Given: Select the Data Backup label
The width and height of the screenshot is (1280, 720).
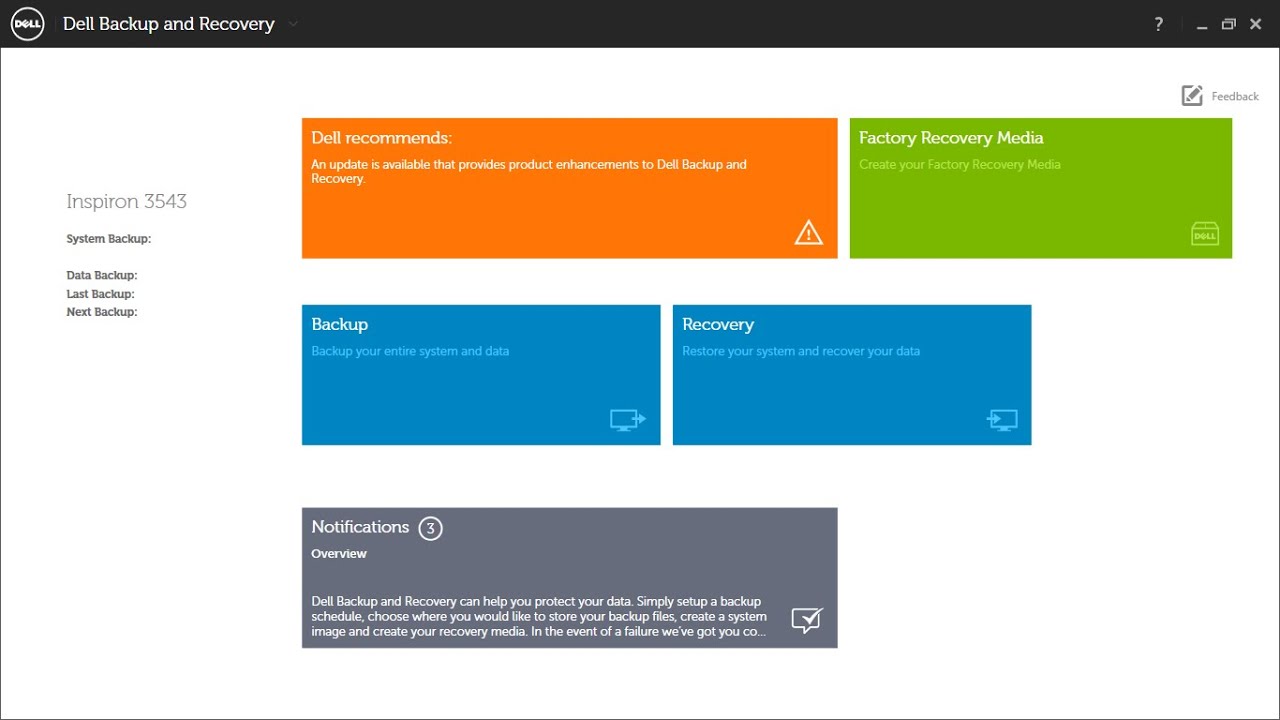Looking at the screenshot, I should [102, 275].
